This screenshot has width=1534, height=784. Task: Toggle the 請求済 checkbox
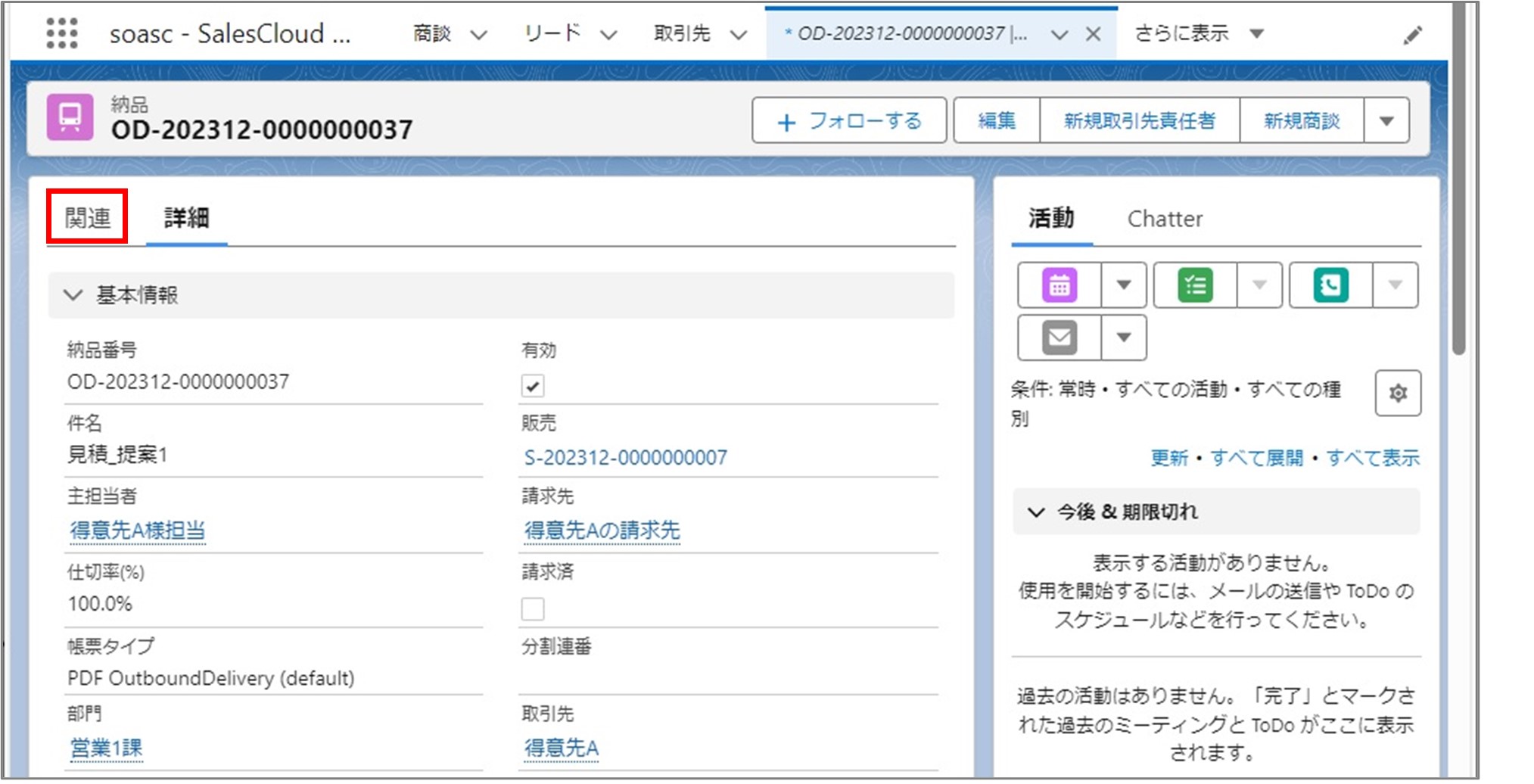pyautogui.click(x=533, y=608)
